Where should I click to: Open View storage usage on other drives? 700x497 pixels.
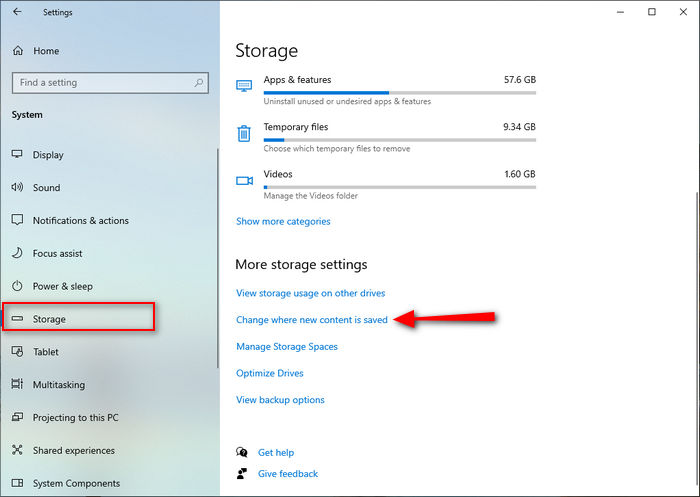point(310,293)
